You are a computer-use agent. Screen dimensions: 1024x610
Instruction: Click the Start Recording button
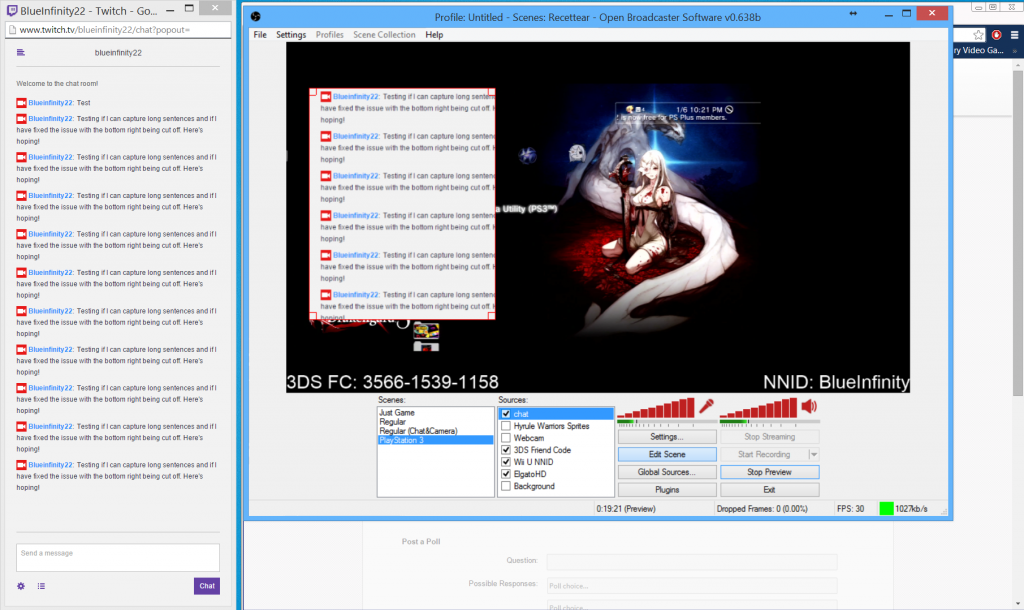[764, 455]
